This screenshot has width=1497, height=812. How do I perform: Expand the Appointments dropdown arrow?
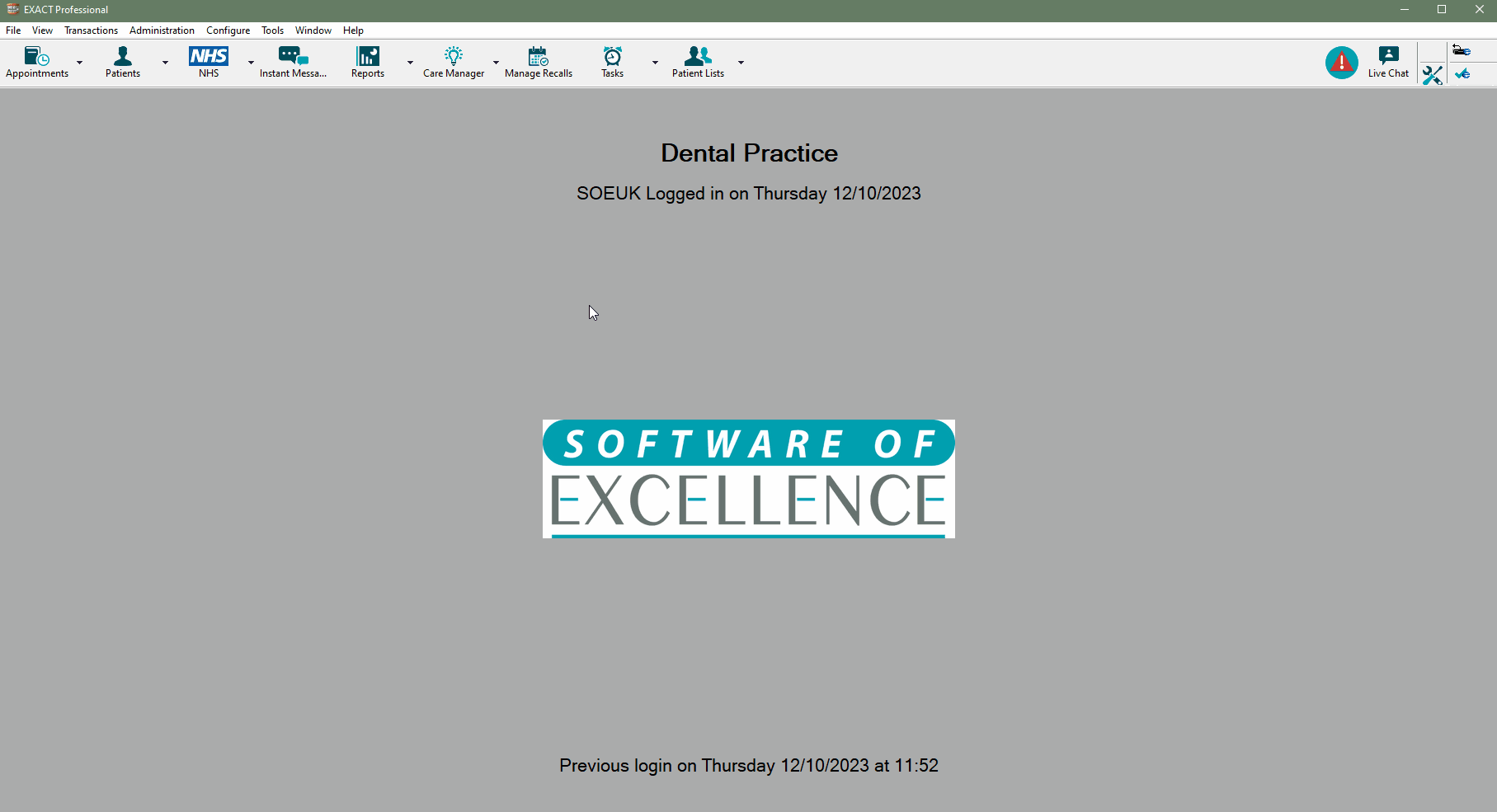(x=80, y=63)
